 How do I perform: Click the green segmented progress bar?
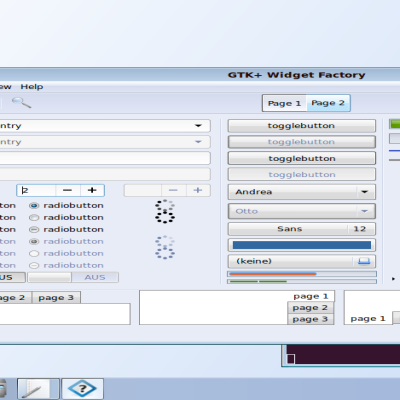click(x=302, y=282)
